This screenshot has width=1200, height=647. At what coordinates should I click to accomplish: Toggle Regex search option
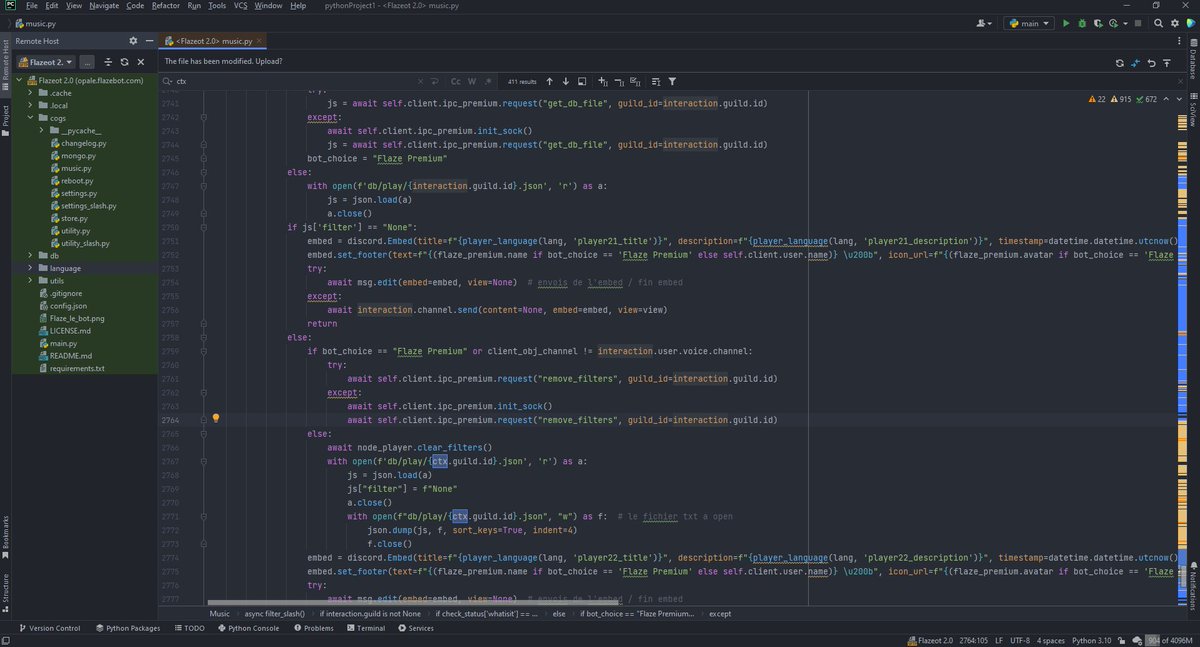click(487, 81)
